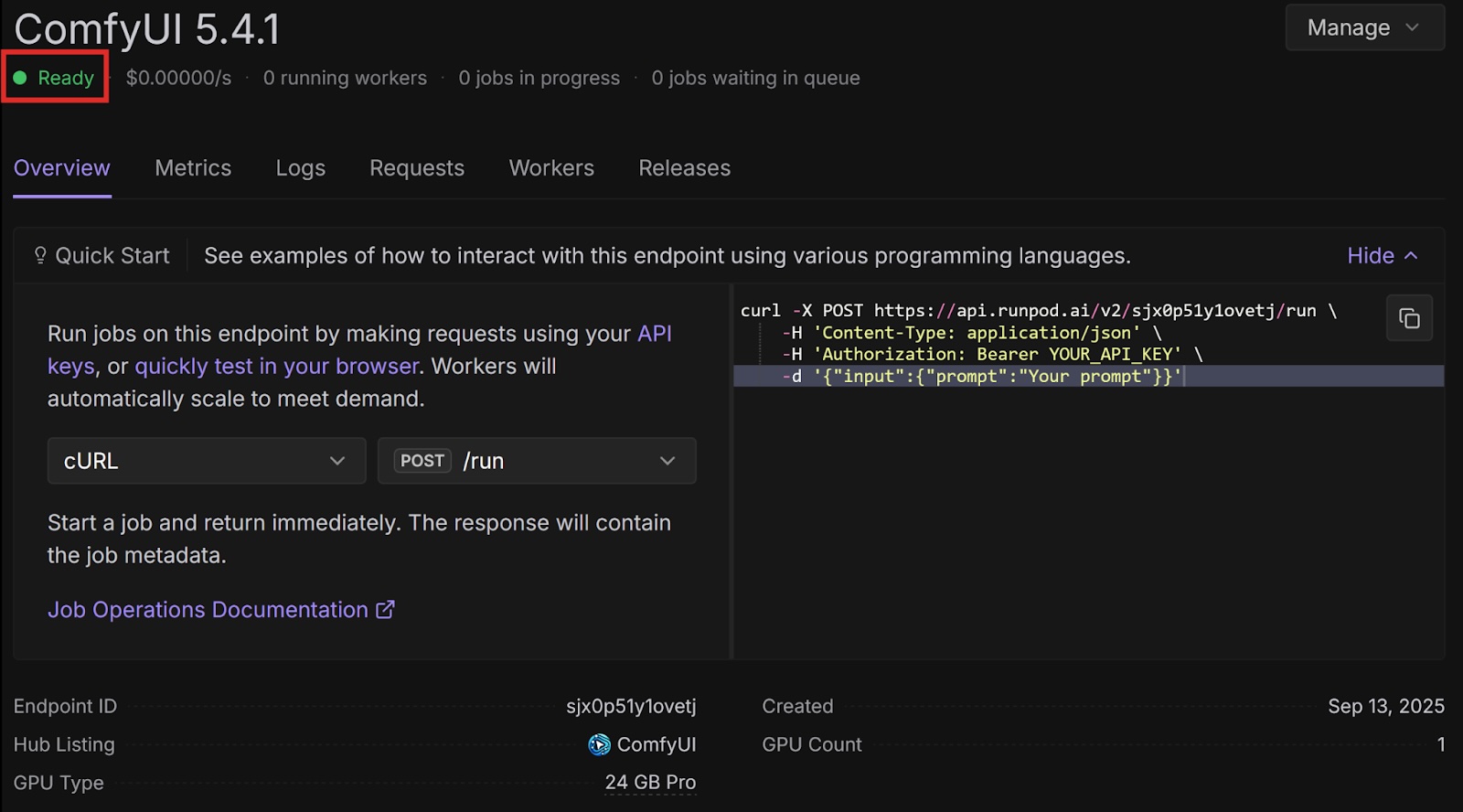Go to the Workers tab
Image resolution: width=1463 pixels, height=812 pixels.
click(x=551, y=168)
